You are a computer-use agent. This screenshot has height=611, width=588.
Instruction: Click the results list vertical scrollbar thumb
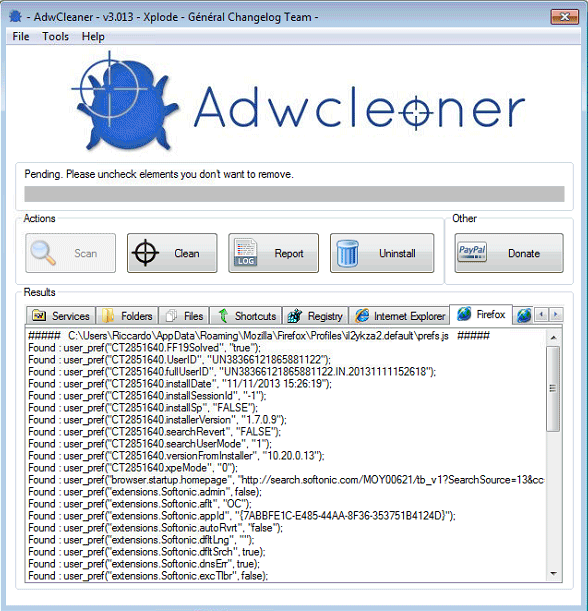[x=553, y=388]
